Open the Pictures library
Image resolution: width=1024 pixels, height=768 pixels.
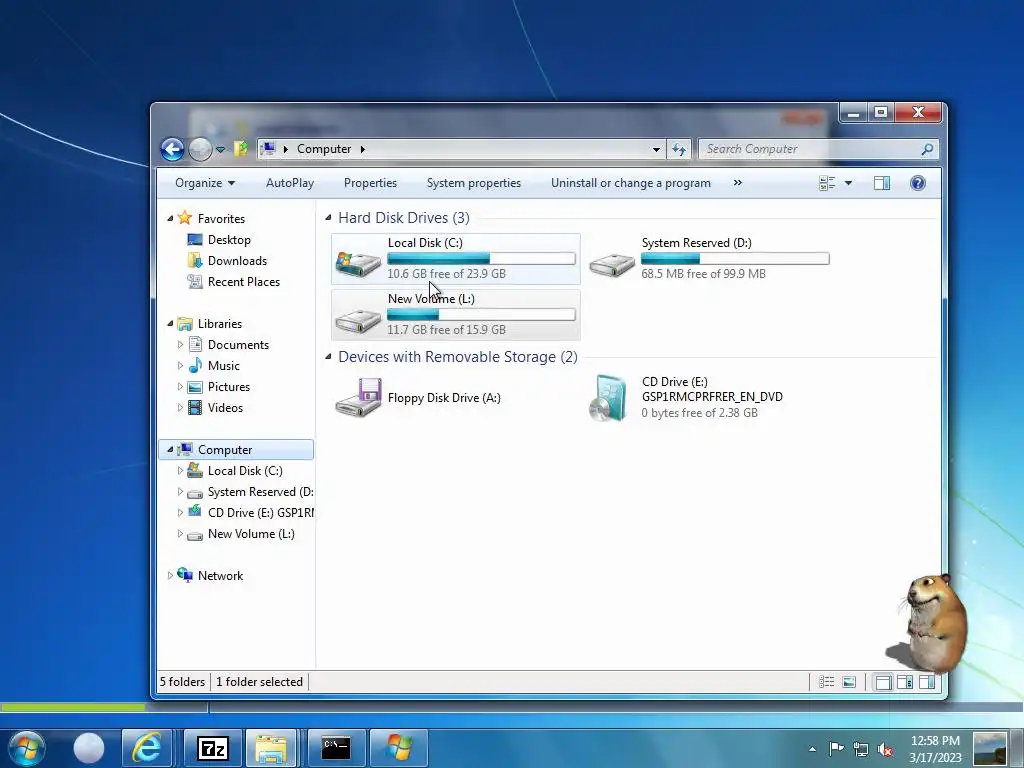(x=229, y=387)
